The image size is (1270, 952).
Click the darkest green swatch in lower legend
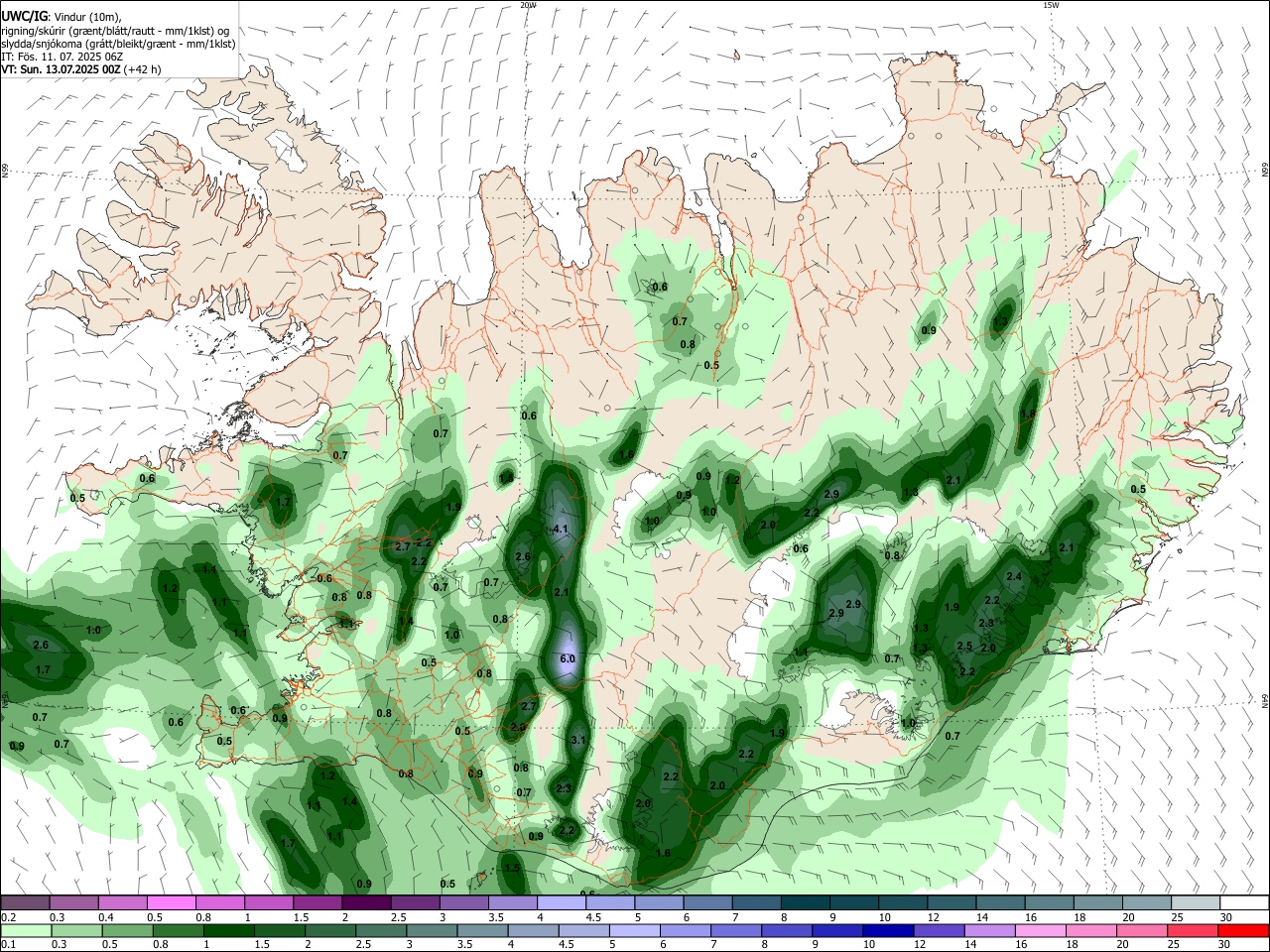pos(228,930)
